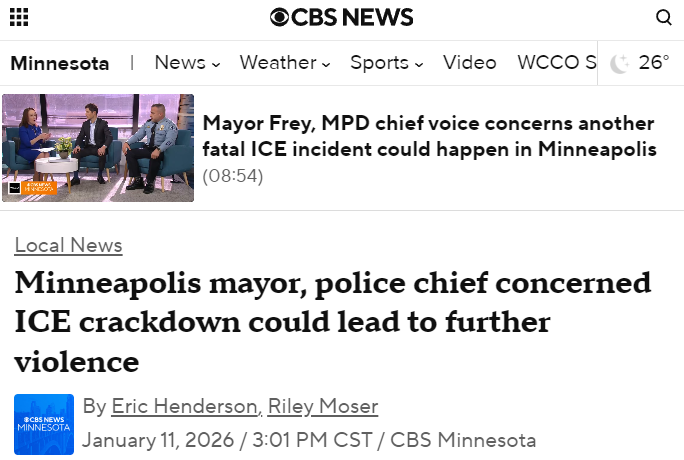Screen dimensions: 684x460
Task: Go to the Minnesota section home
Action: 60,63
